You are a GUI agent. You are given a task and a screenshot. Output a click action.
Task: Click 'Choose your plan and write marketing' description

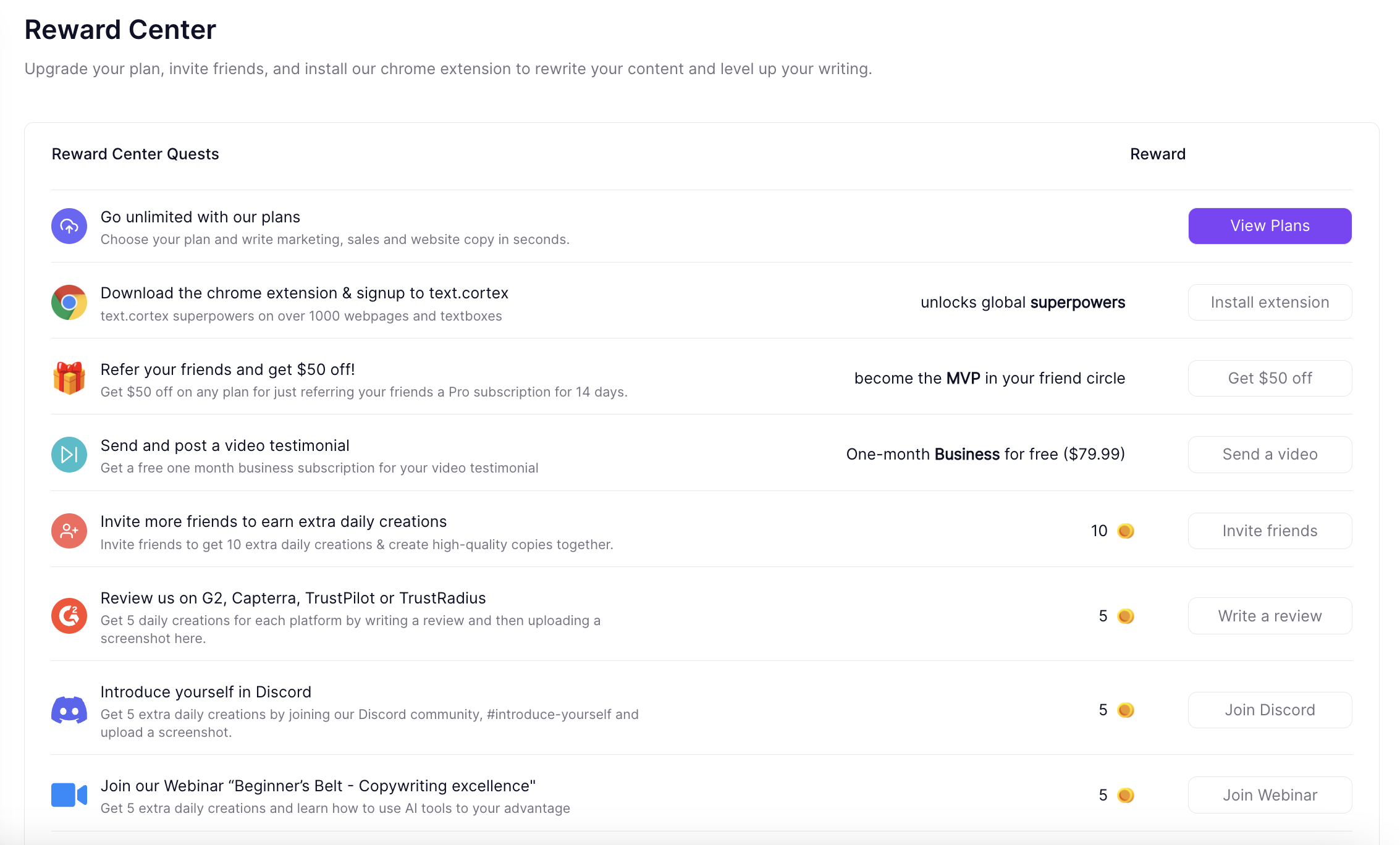click(x=335, y=239)
